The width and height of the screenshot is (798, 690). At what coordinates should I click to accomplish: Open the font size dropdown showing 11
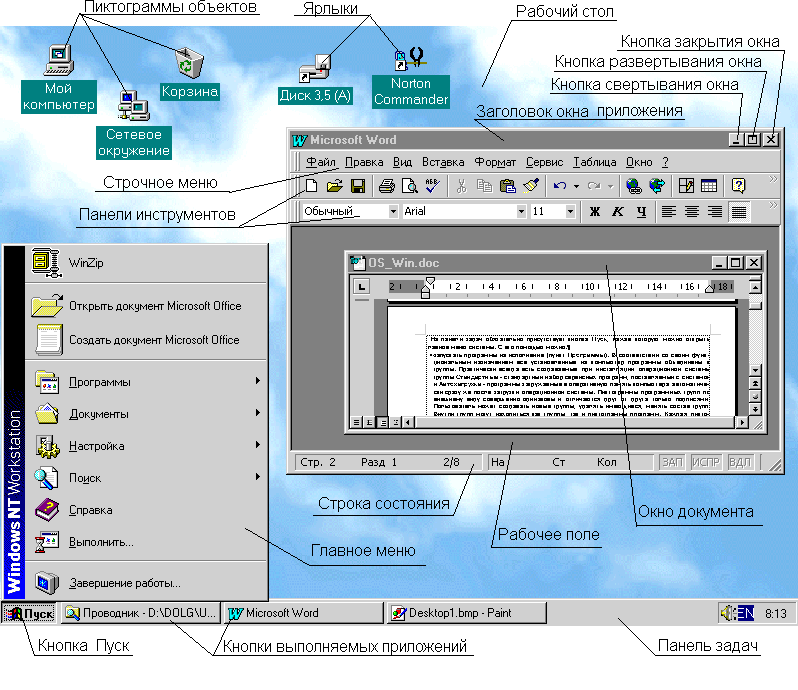click(570, 211)
